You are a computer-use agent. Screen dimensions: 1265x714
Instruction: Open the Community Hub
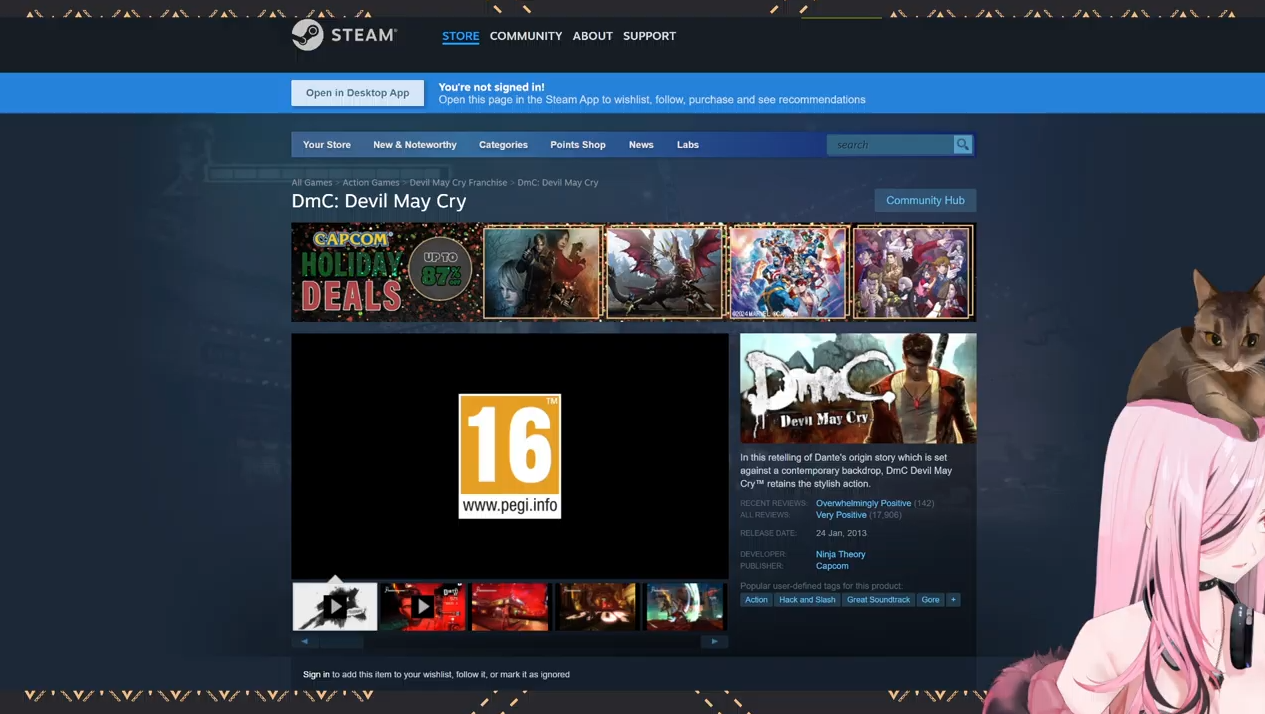click(x=925, y=200)
